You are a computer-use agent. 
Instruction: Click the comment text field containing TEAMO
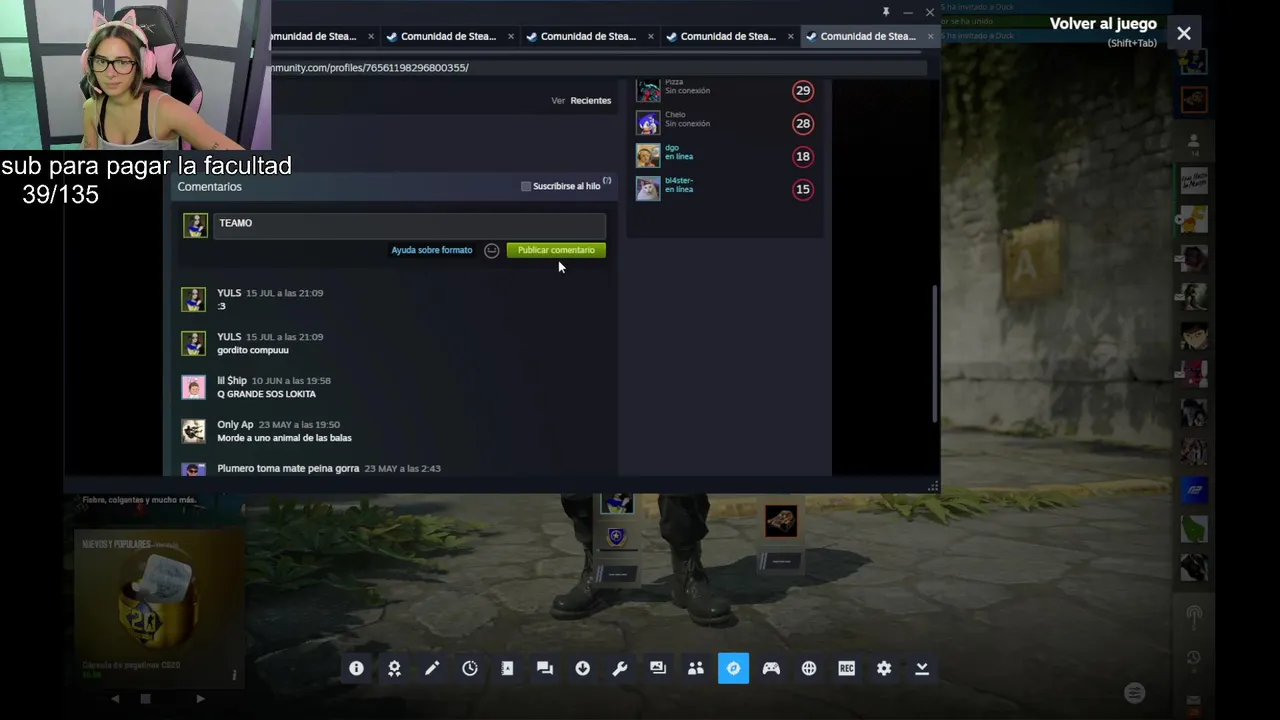click(409, 224)
